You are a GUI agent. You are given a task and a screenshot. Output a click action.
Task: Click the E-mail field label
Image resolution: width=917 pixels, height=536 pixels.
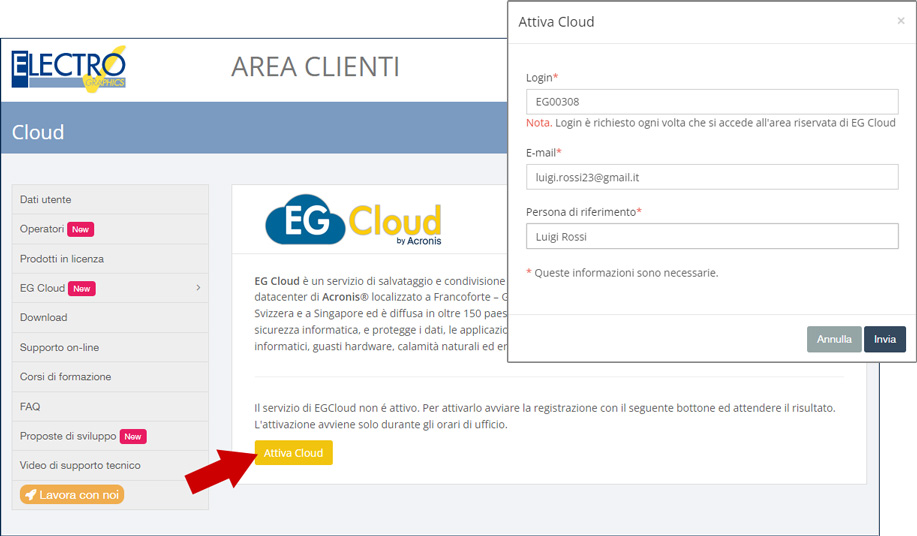pos(543,153)
